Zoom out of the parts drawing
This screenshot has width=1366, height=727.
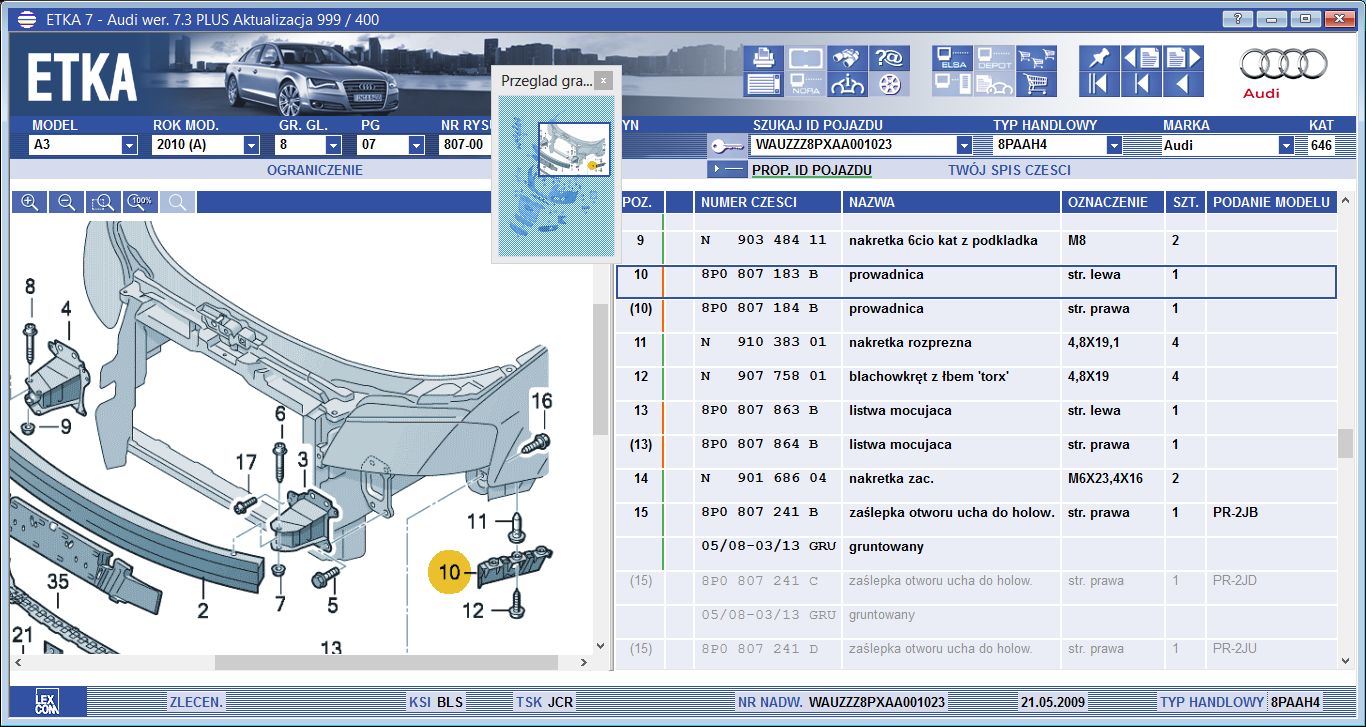click(x=67, y=202)
